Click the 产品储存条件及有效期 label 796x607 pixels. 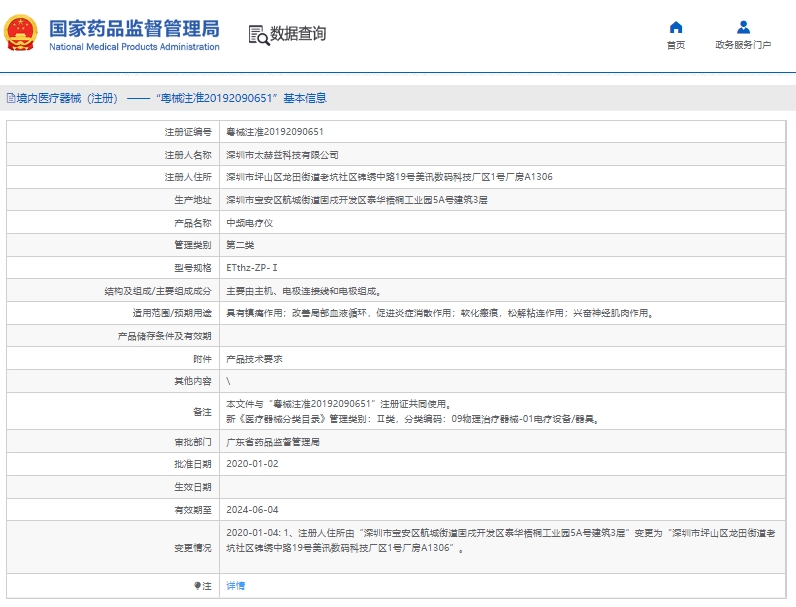click(x=164, y=336)
